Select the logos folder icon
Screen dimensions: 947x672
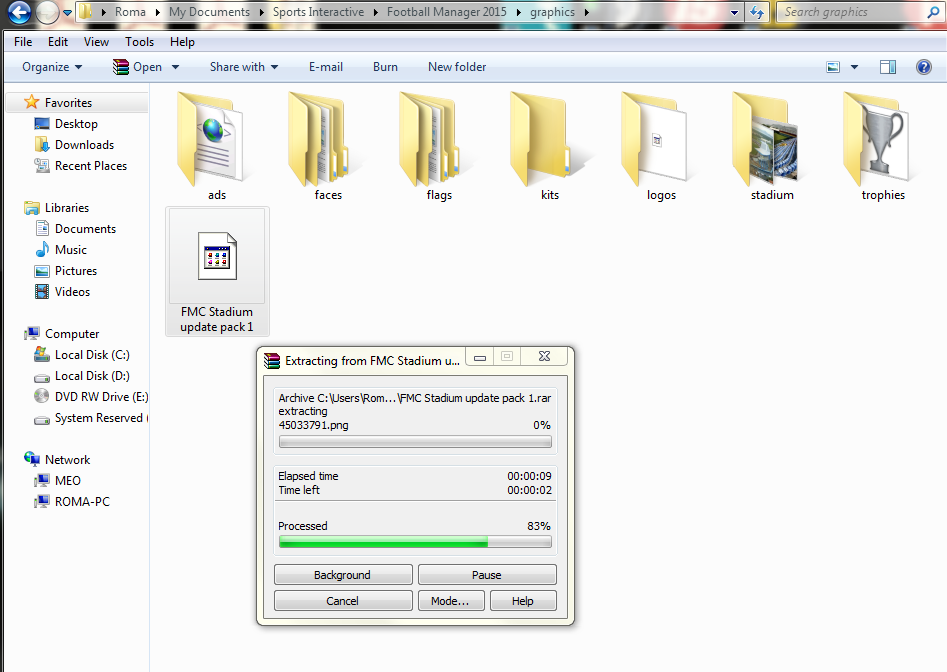click(x=655, y=140)
